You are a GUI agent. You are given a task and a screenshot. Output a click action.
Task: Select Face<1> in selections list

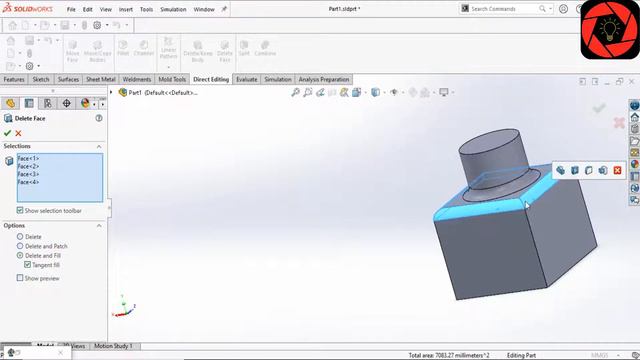point(28,158)
